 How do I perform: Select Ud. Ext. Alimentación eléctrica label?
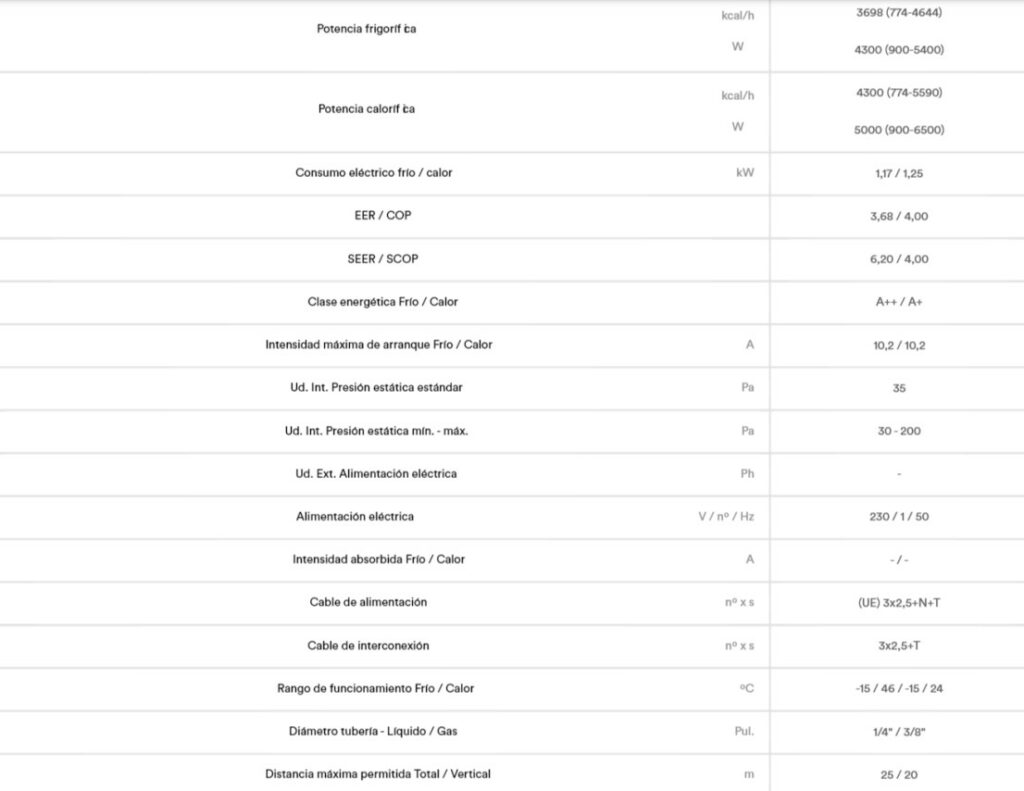[x=376, y=474]
